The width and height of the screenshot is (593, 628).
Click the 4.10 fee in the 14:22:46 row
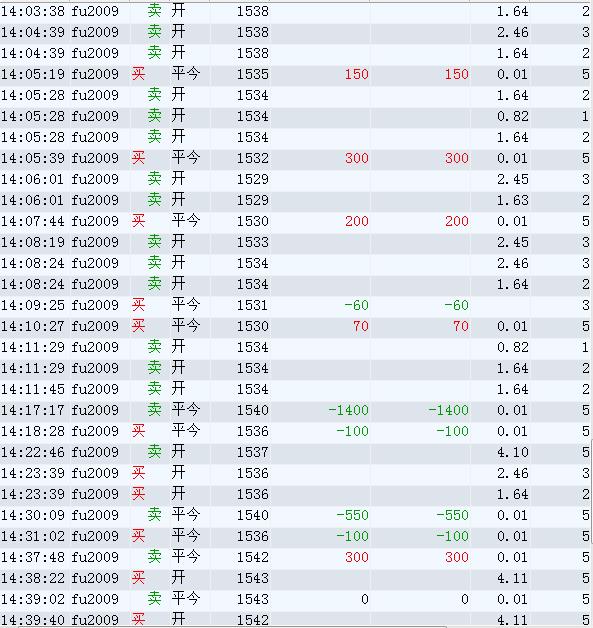(x=513, y=453)
